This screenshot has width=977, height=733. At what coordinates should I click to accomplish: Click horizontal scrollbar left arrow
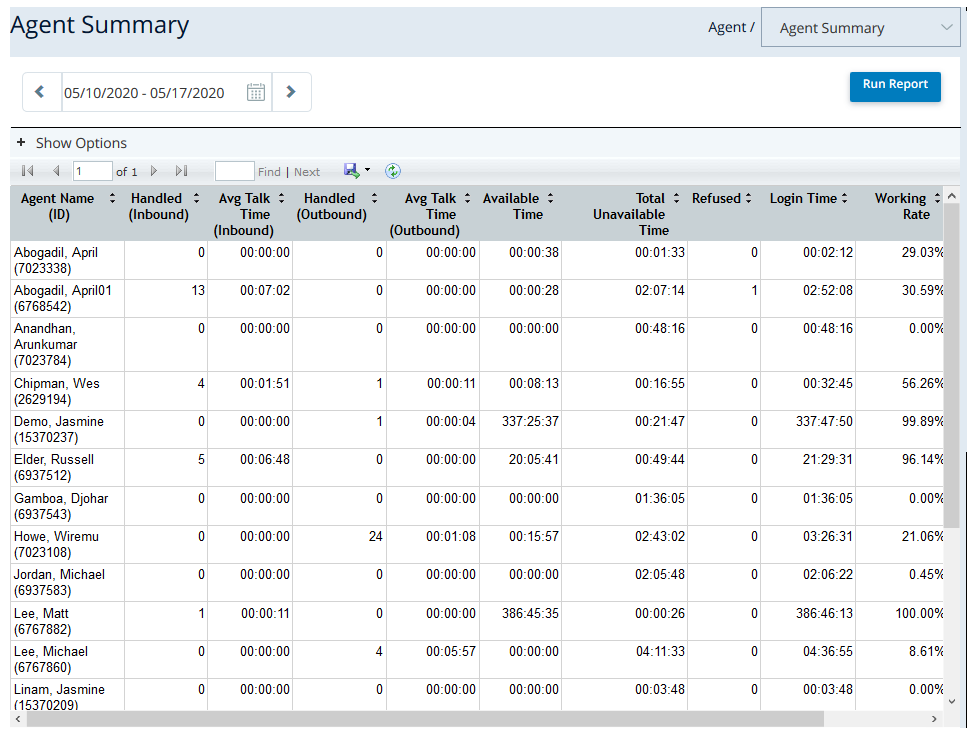(17, 719)
